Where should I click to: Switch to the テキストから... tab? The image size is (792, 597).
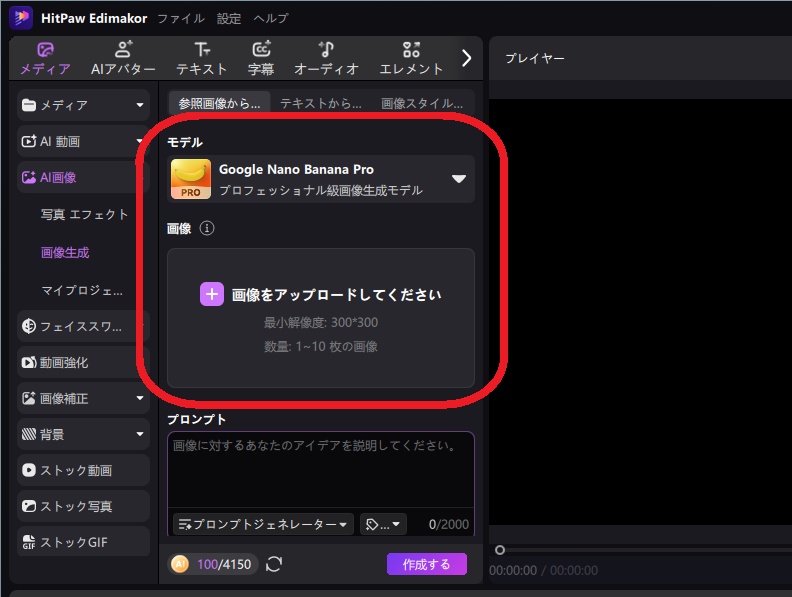pos(321,104)
